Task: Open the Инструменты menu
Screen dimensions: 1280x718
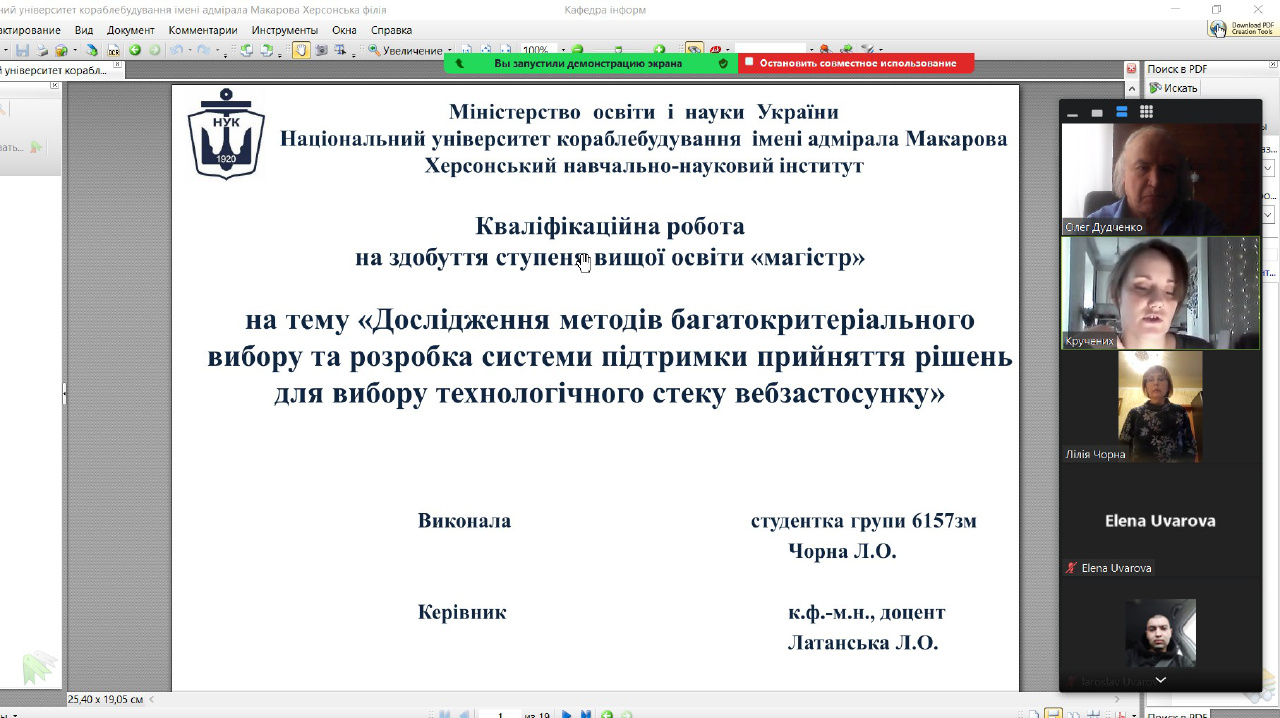Action: click(x=284, y=30)
